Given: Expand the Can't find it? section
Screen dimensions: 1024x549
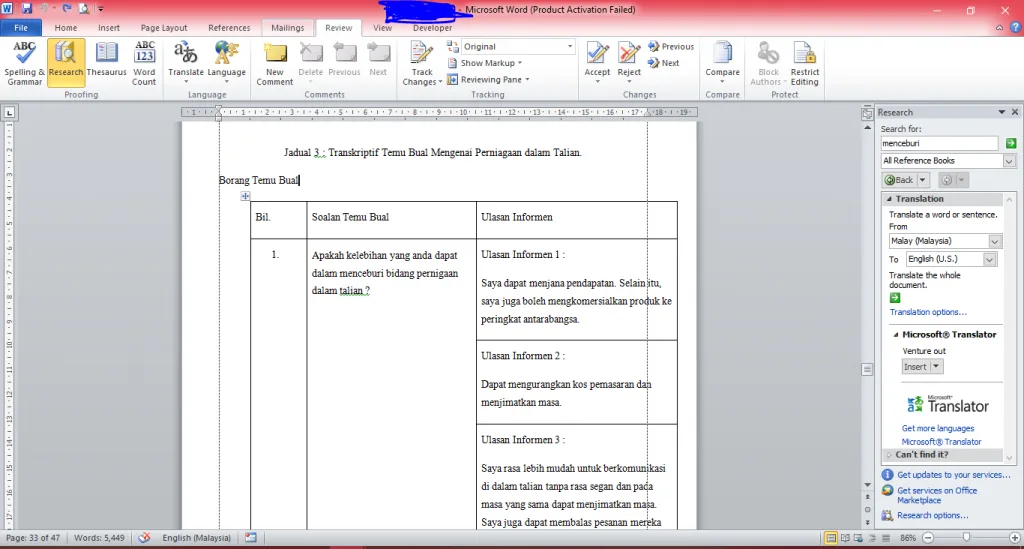Looking at the screenshot, I should [889, 454].
